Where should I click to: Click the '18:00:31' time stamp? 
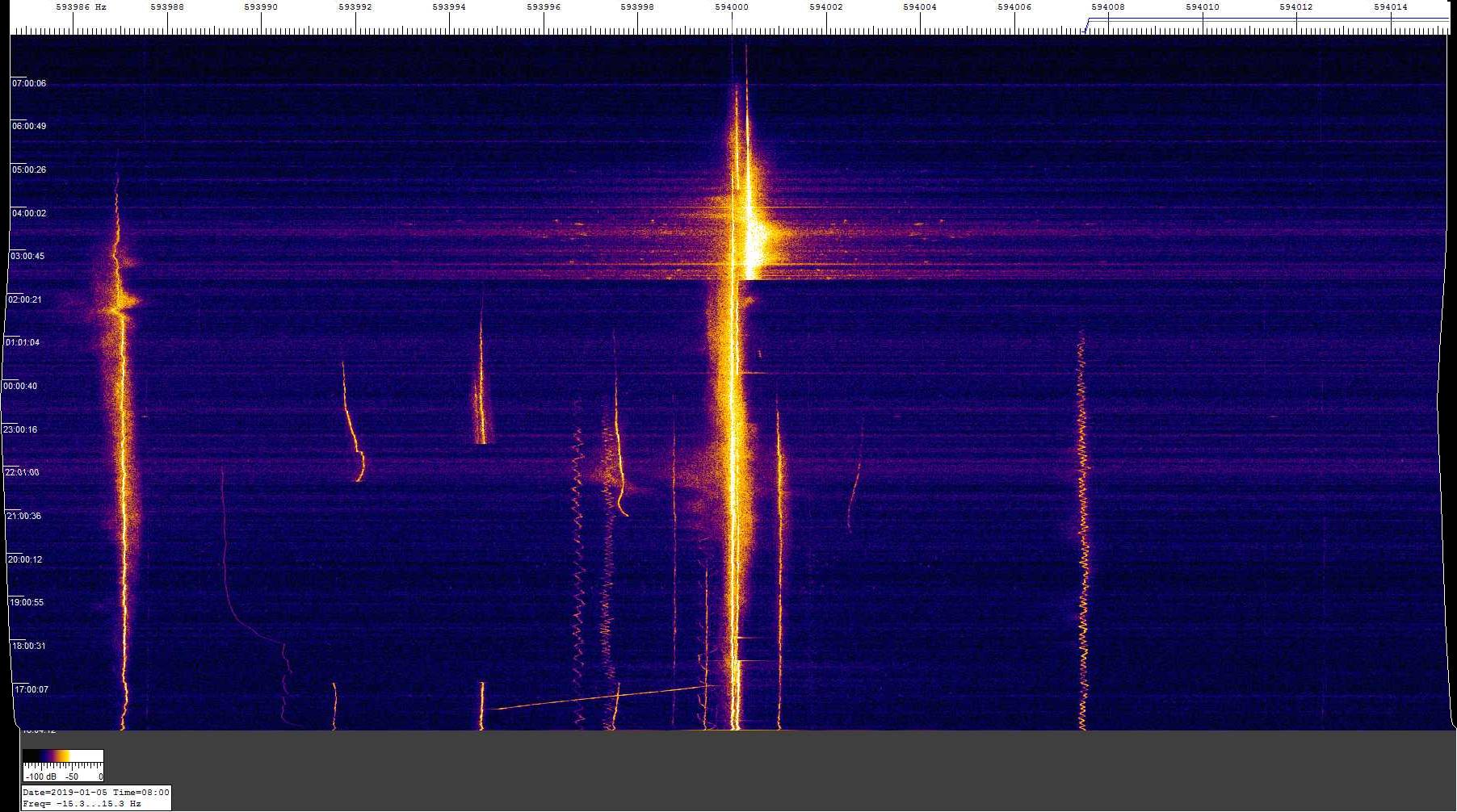[28, 647]
